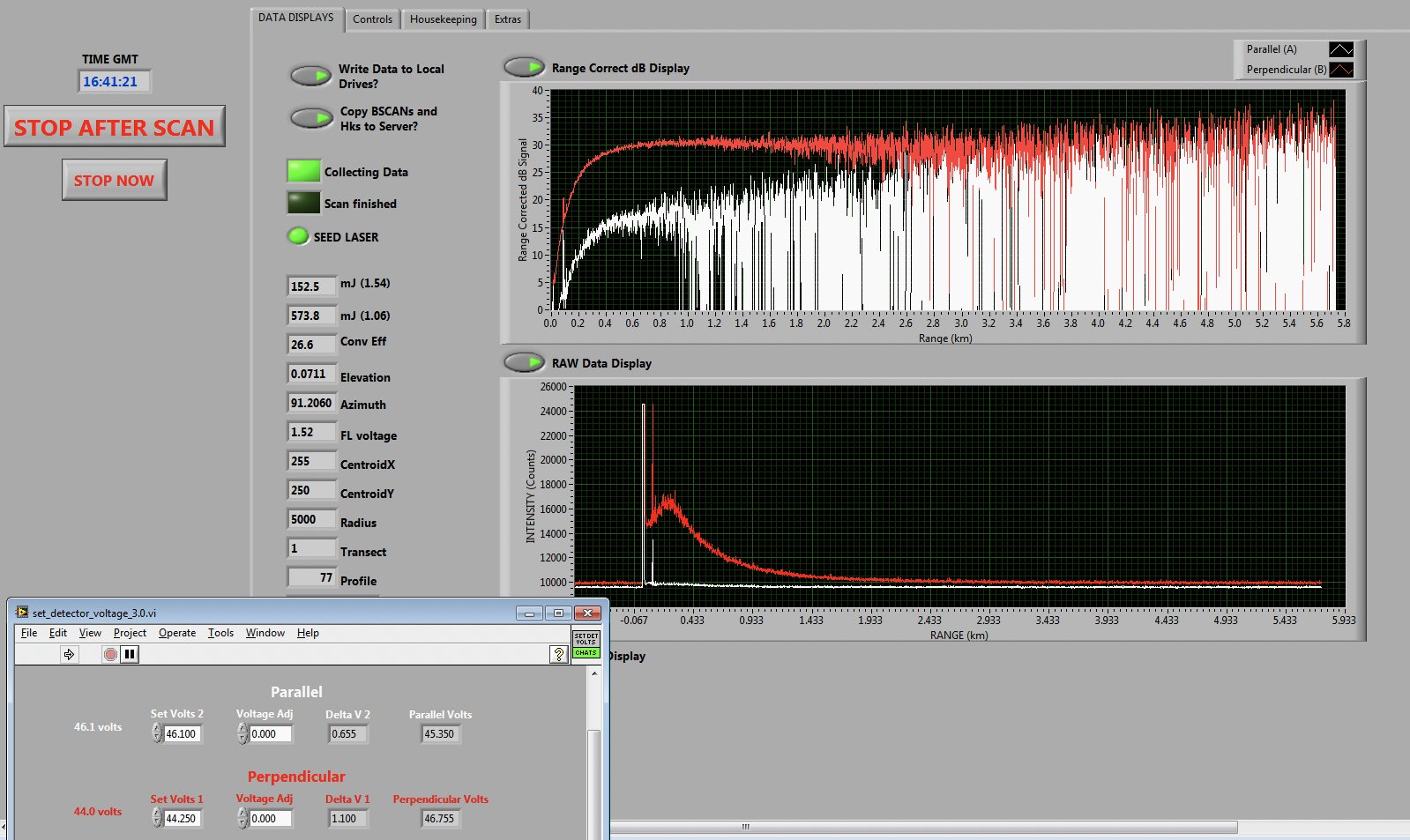Image resolution: width=1410 pixels, height=840 pixels.
Task: Click the Parallel (A) plot legend icon
Action: [x=1340, y=49]
